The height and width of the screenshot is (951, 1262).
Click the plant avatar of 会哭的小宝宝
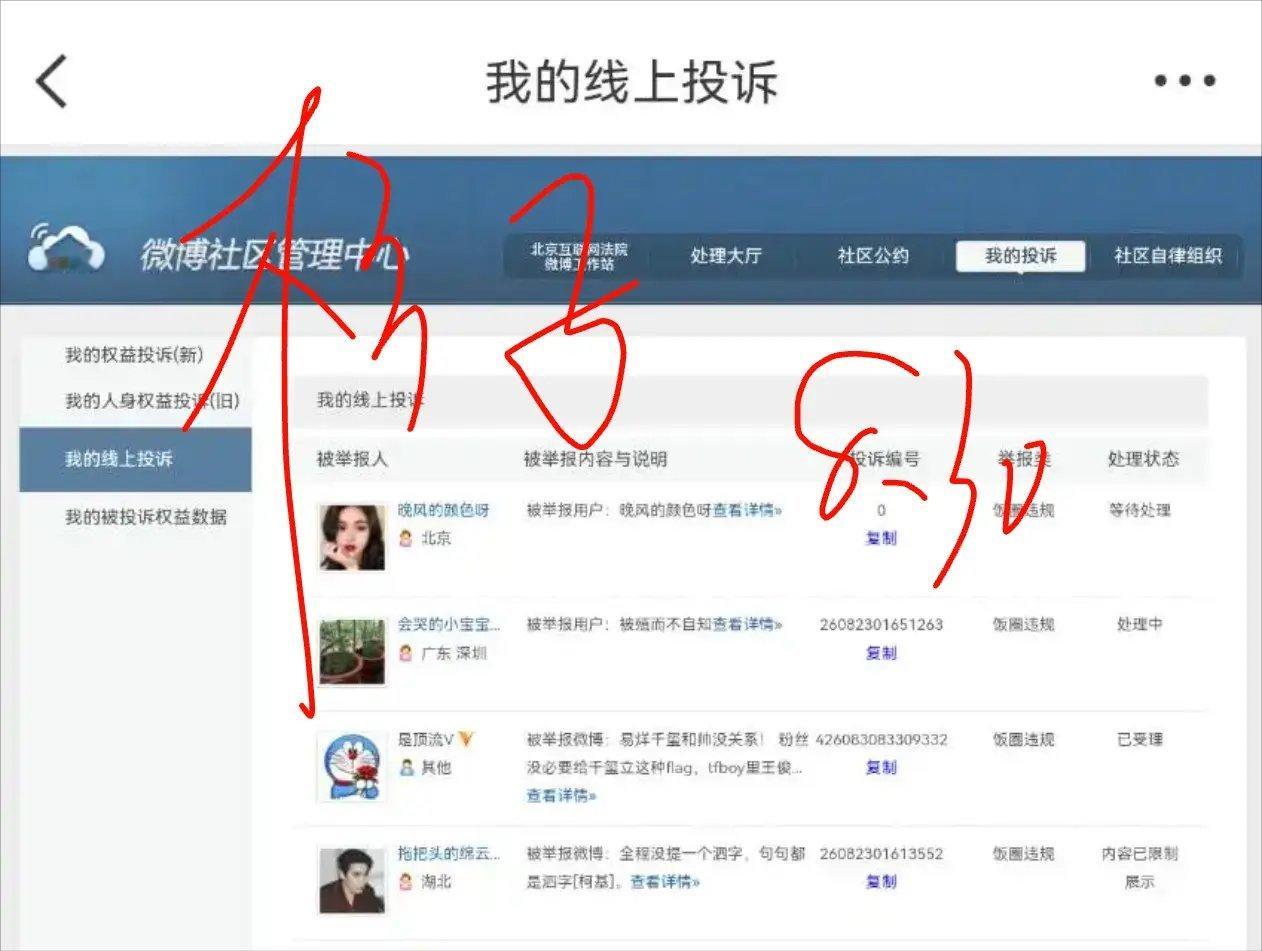(x=352, y=652)
